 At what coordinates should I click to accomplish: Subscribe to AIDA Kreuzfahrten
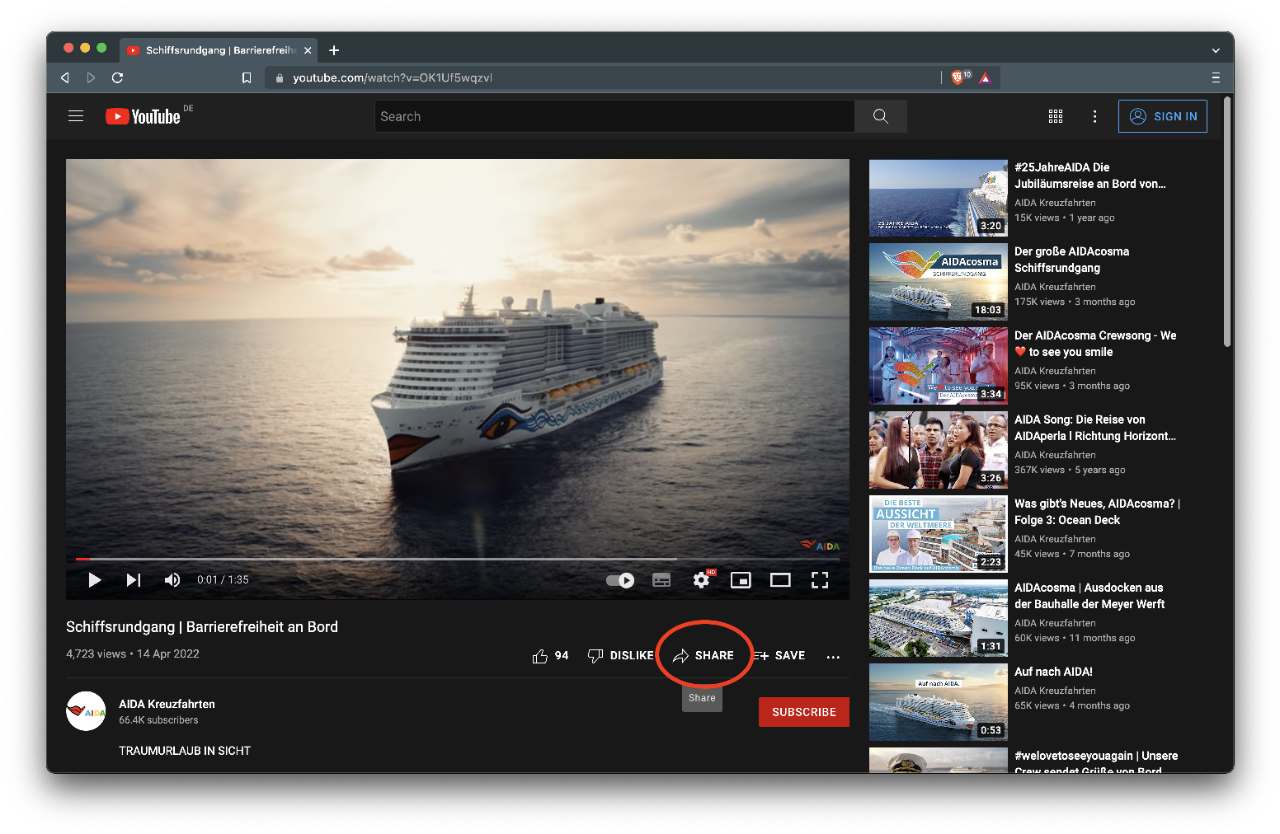click(804, 712)
